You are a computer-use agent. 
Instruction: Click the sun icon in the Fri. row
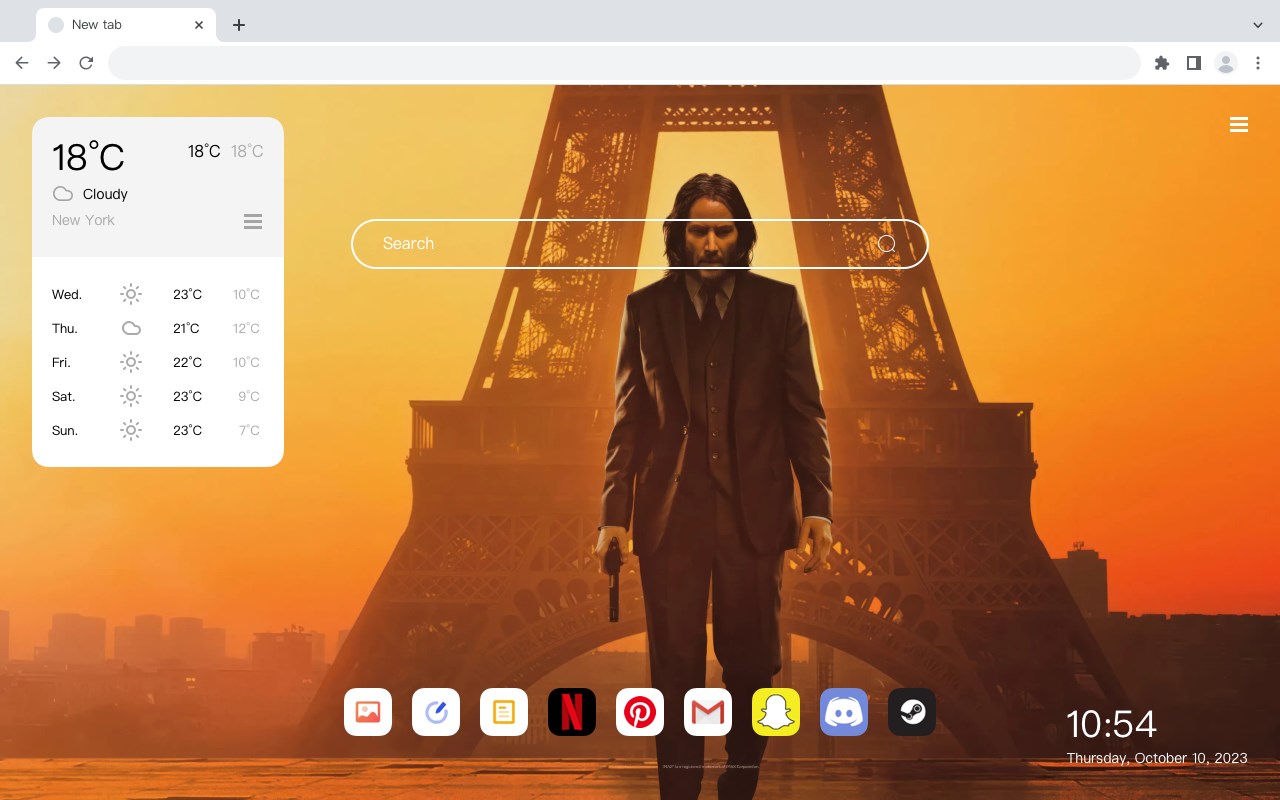pos(131,362)
